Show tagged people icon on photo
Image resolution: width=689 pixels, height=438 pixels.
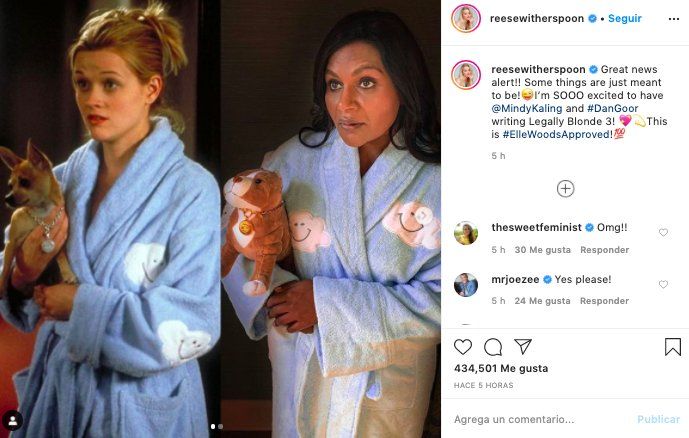tap(13, 421)
